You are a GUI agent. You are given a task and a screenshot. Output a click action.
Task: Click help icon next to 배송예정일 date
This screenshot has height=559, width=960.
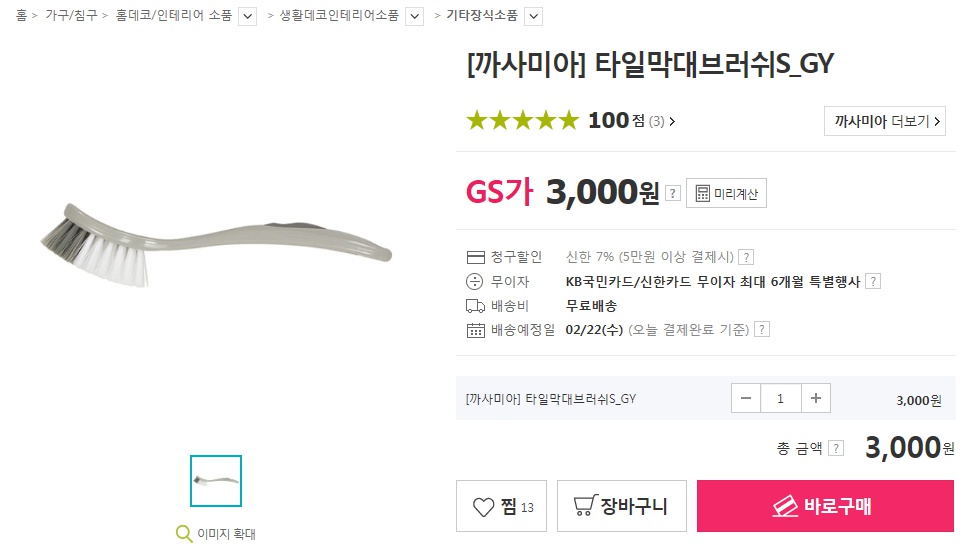point(762,330)
